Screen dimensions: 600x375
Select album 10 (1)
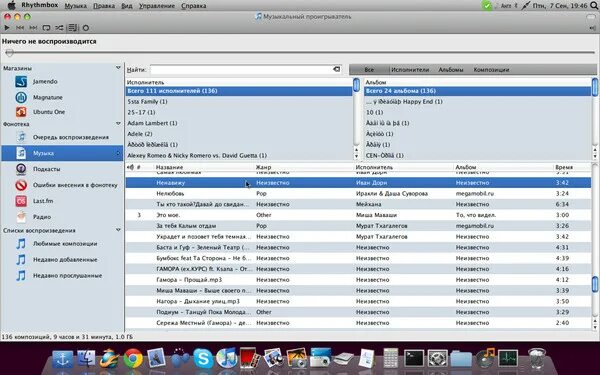[x=477, y=112]
